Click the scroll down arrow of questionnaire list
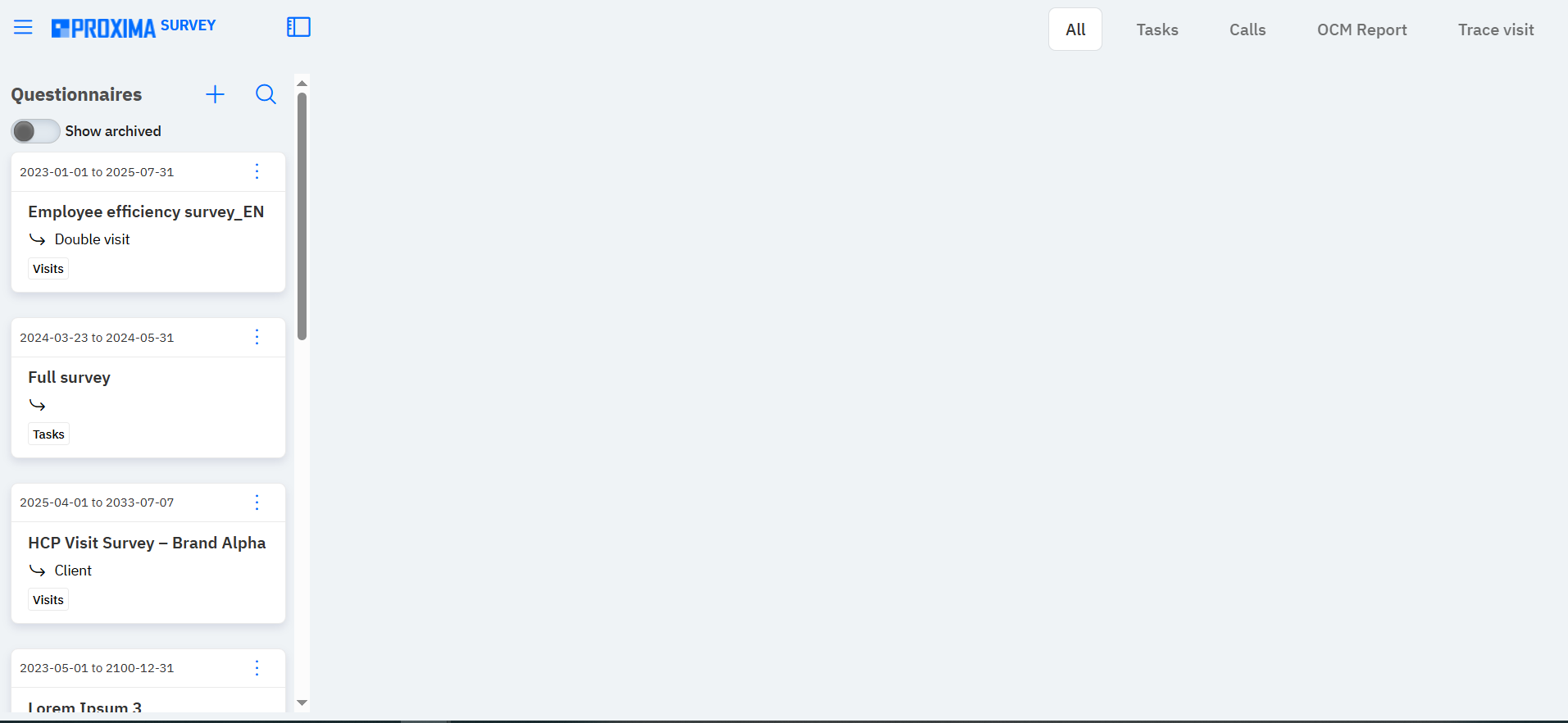The image size is (1568, 723). pyautogui.click(x=302, y=703)
